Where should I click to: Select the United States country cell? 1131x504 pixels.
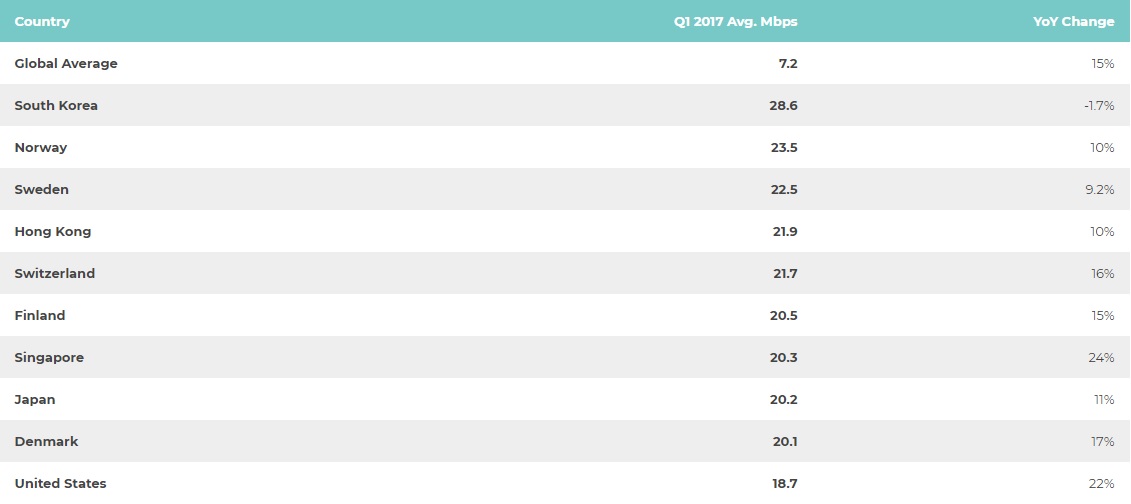pos(60,483)
